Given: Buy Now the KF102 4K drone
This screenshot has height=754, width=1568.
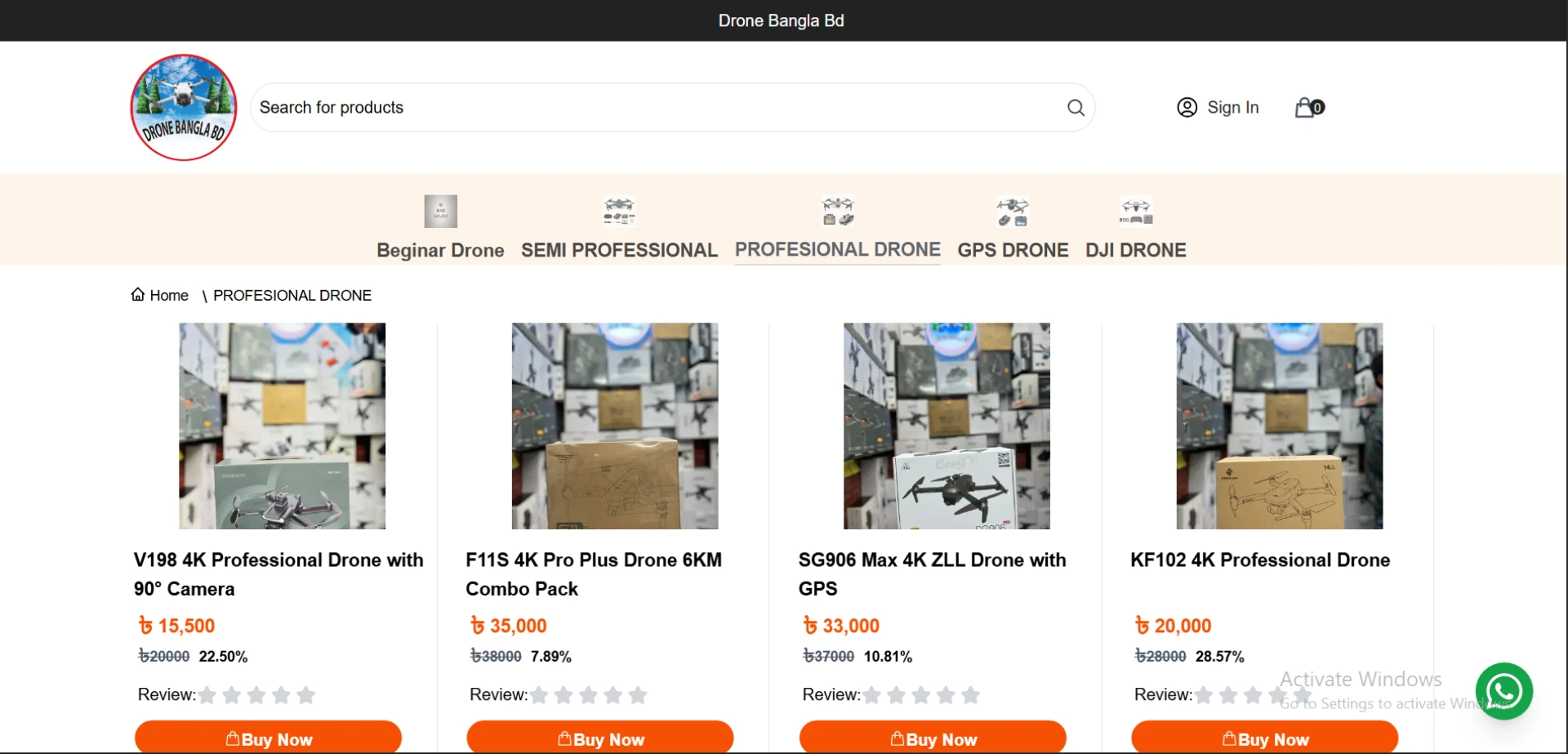Looking at the screenshot, I should (x=1265, y=738).
